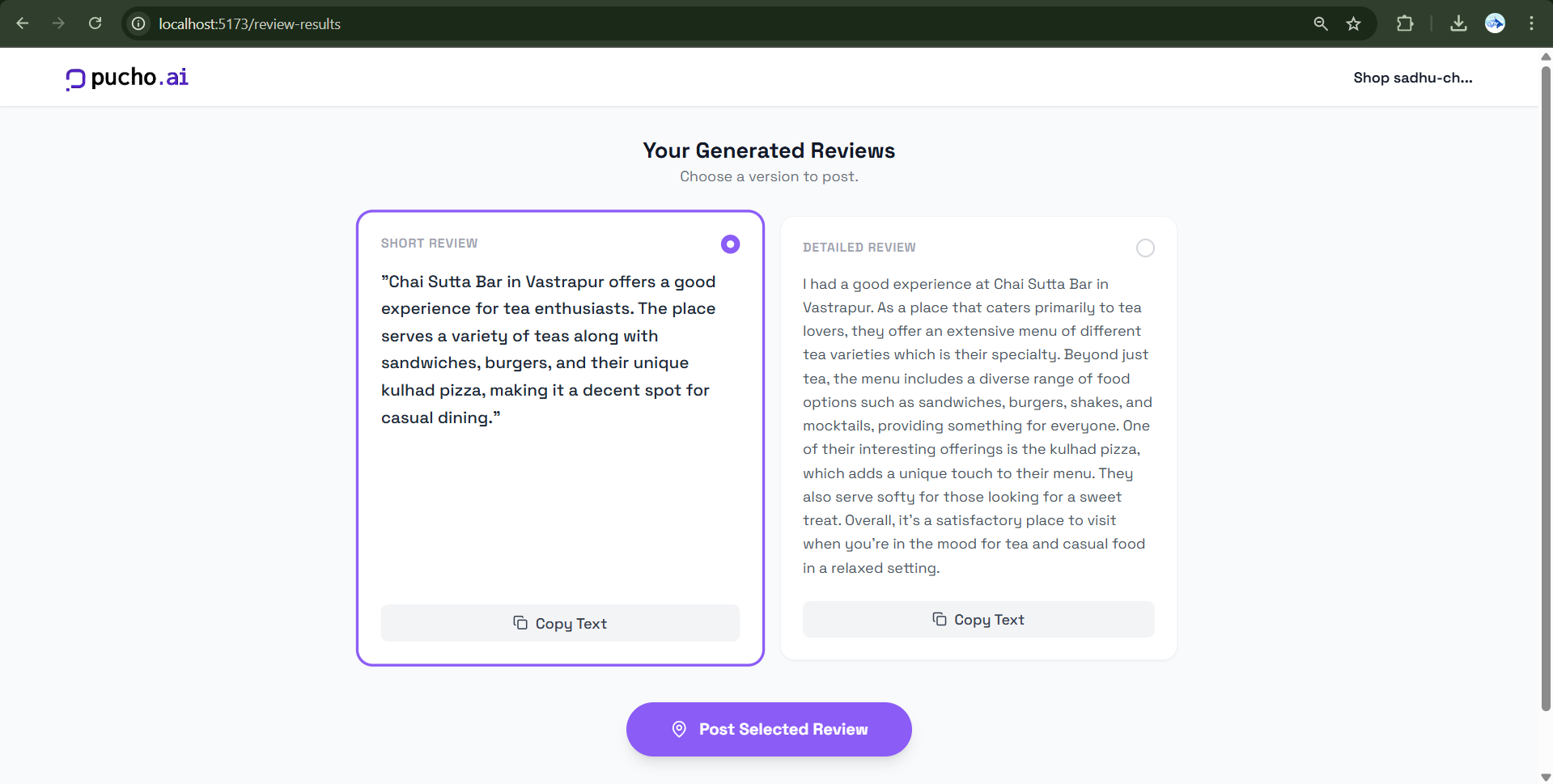
Task: Reload the current page
Action: (x=95, y=23)
